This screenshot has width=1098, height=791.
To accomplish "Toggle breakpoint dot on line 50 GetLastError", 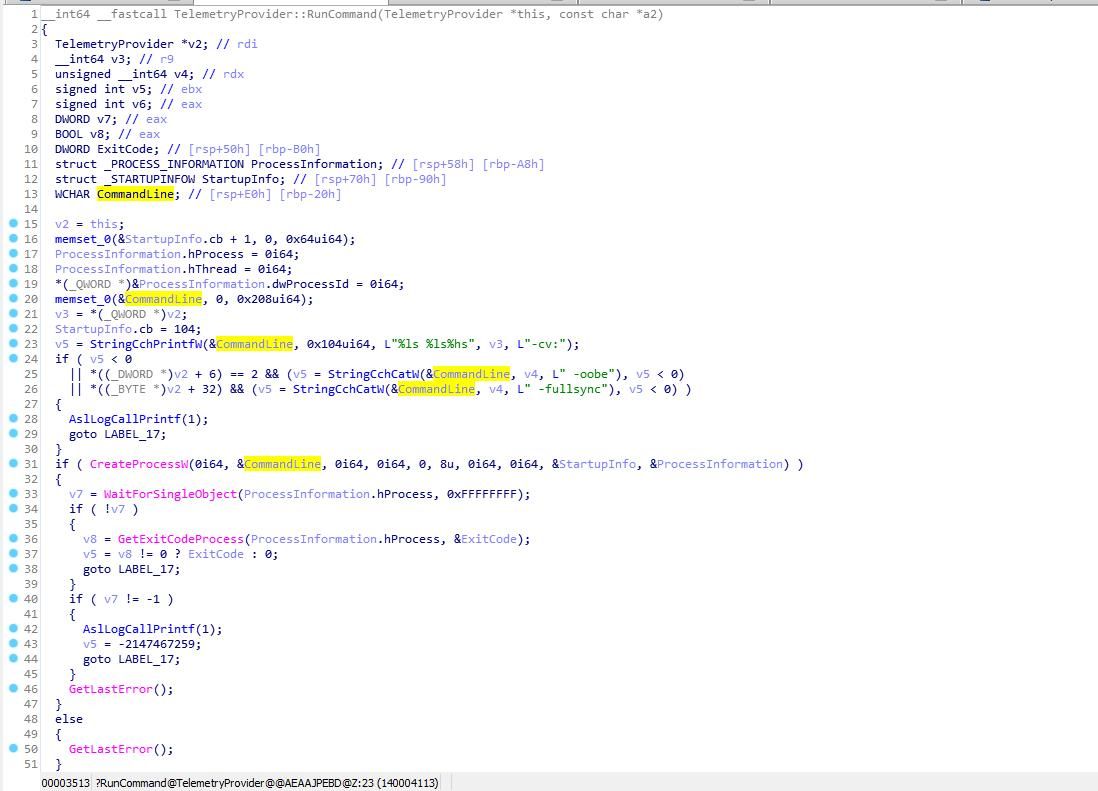I will [x=13, y=748].
